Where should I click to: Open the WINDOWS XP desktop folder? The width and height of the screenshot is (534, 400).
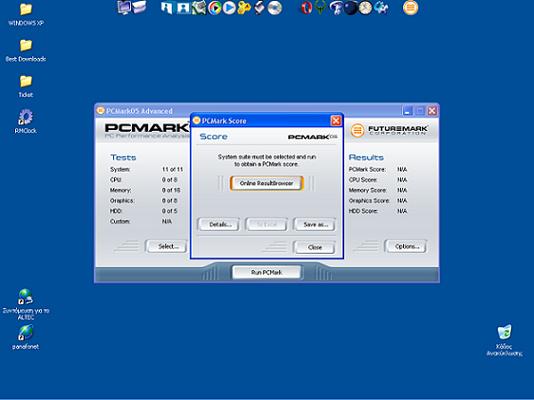click(x=26, y=14)
